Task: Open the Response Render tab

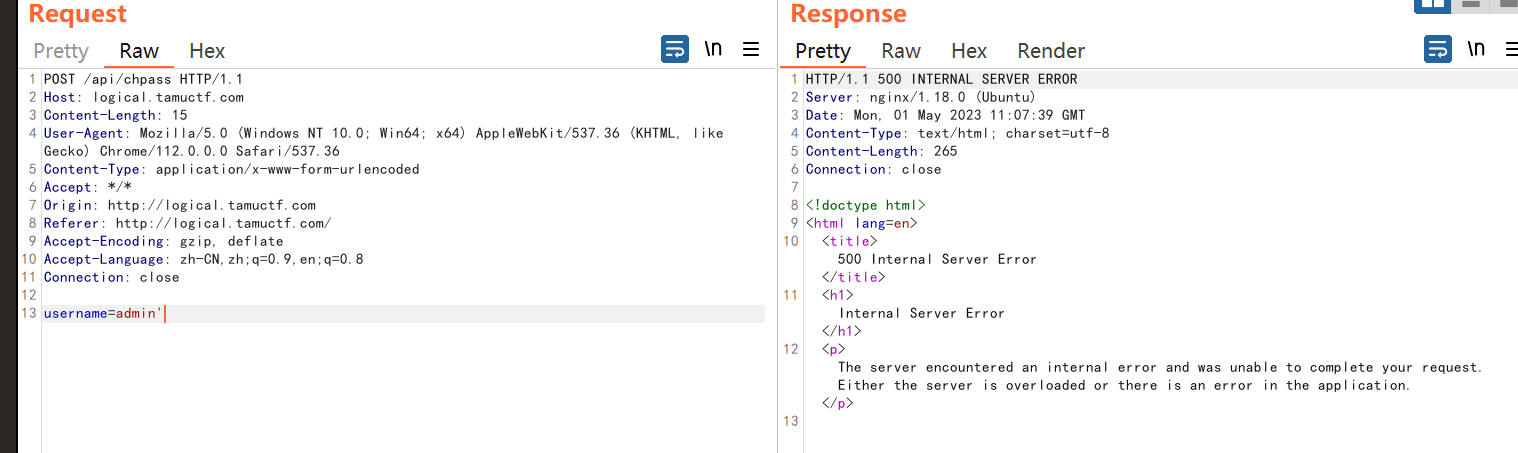Action: click(x=1051, y=51)
